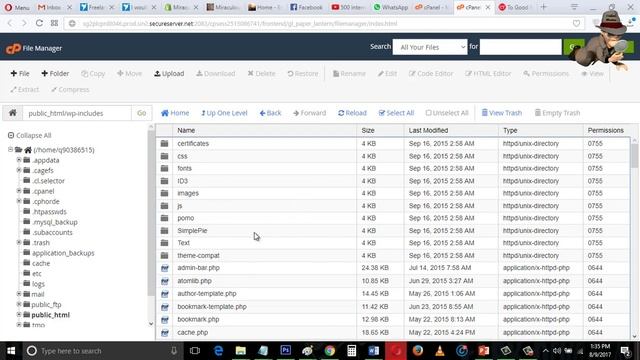Click the folder icon of the SimplePie row
Image resolution: width=640 pixels, height=360 pixels.
coord(164,231)
